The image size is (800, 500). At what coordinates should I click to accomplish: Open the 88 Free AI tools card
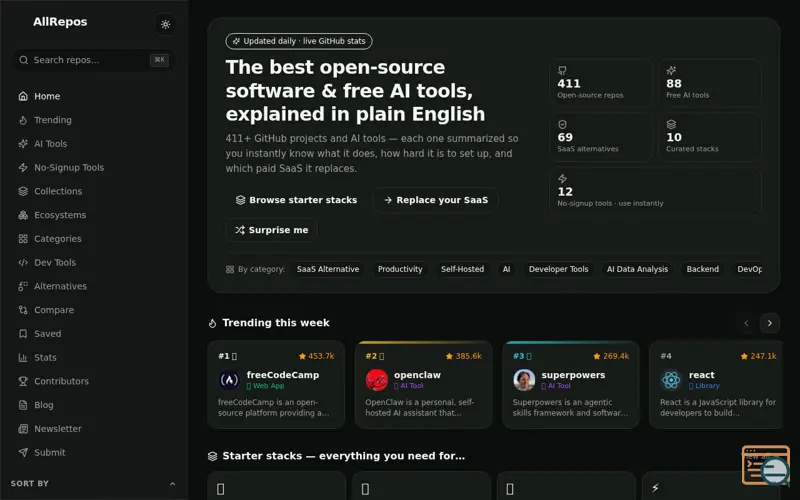pos(710,83)
